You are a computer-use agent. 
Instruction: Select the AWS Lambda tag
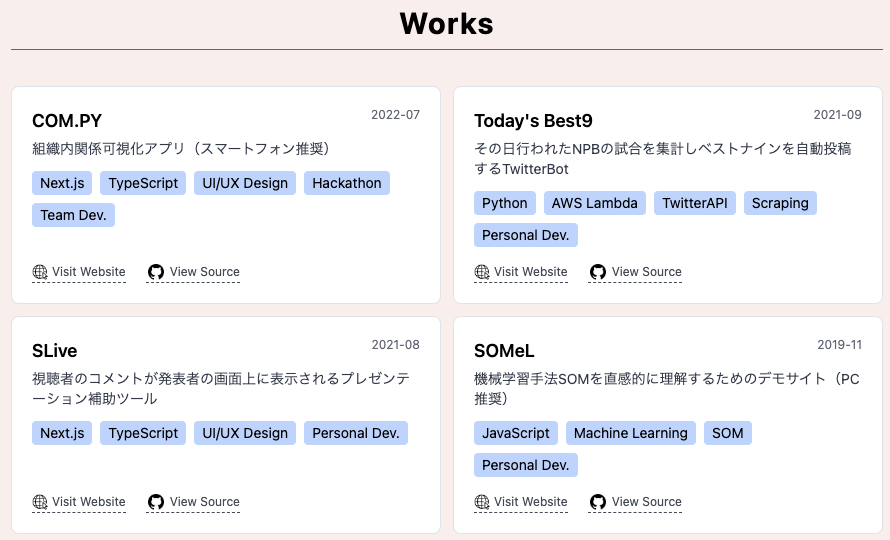(x=595, y=203)
